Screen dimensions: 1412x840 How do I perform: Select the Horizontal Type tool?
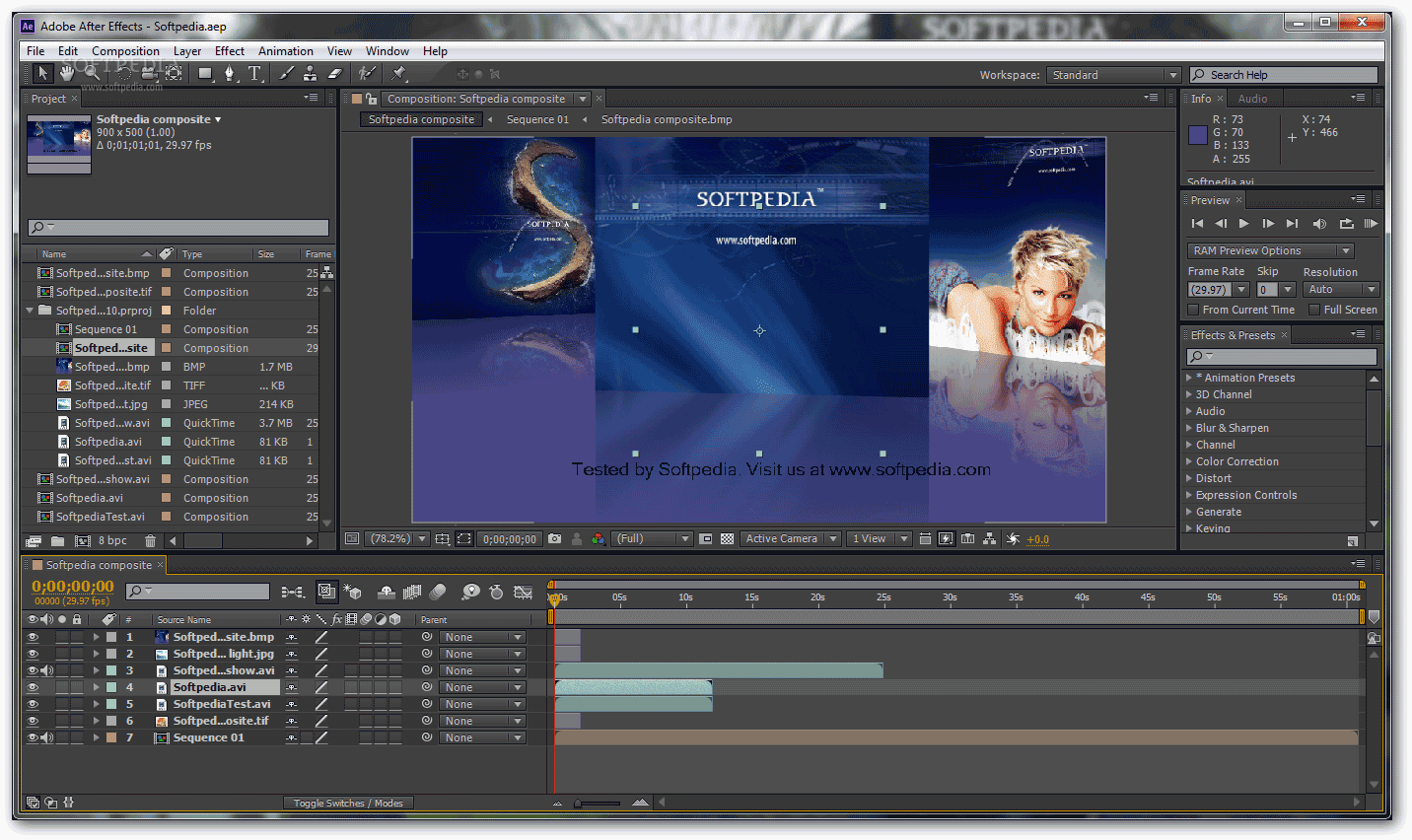(x=254, y=73)
